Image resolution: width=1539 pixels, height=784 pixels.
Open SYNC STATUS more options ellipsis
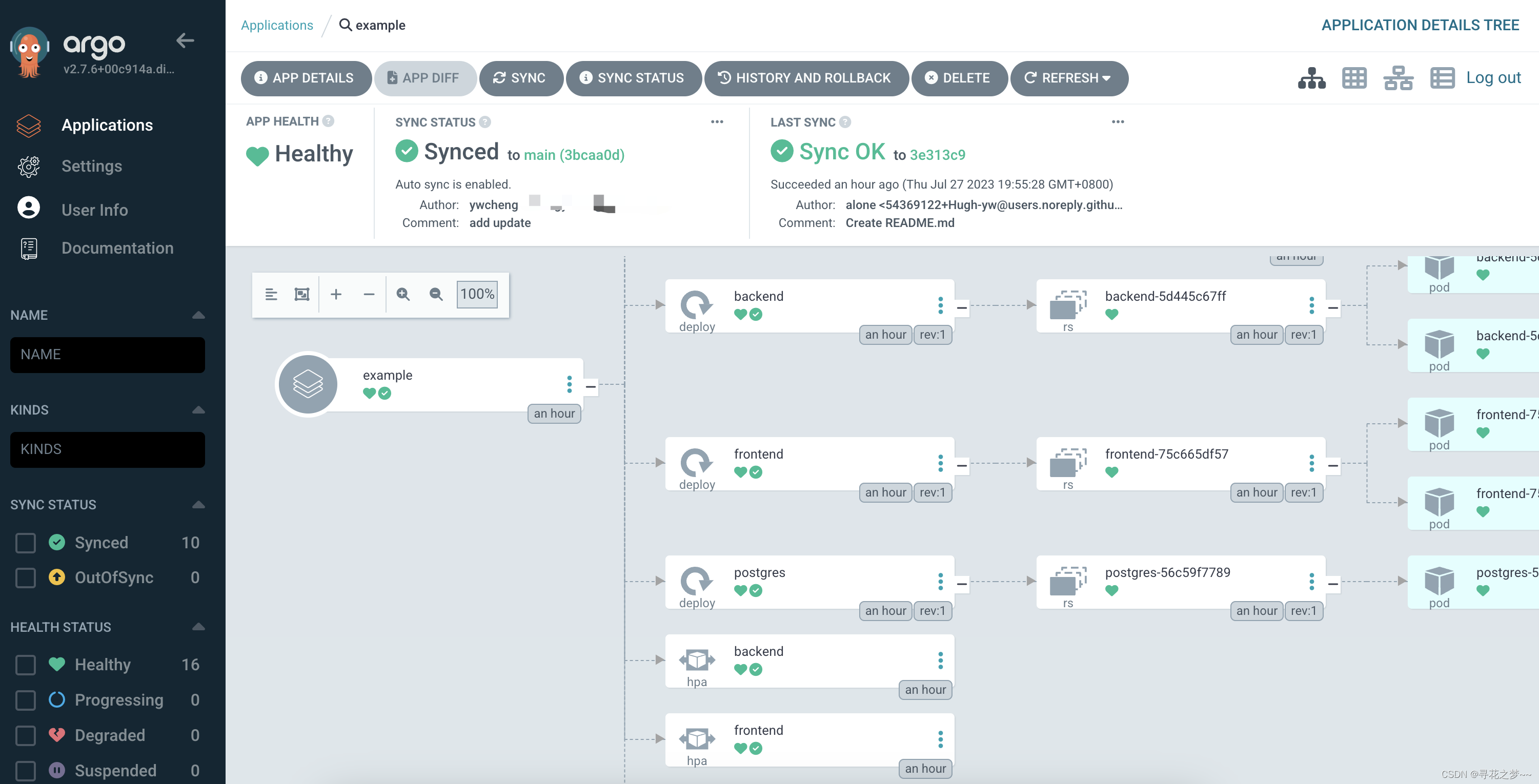pos(717,122)
